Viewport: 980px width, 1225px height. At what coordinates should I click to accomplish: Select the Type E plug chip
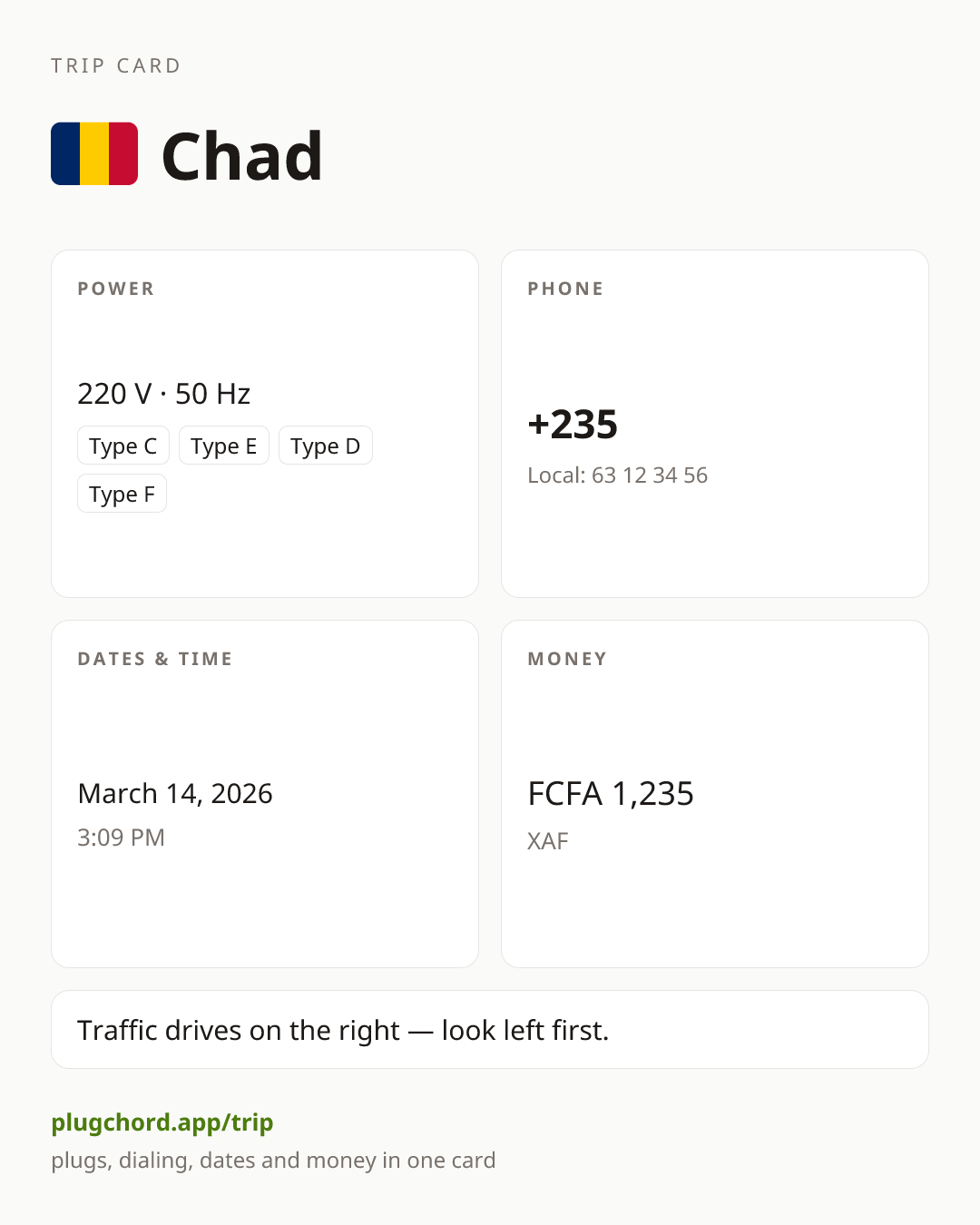224,446
